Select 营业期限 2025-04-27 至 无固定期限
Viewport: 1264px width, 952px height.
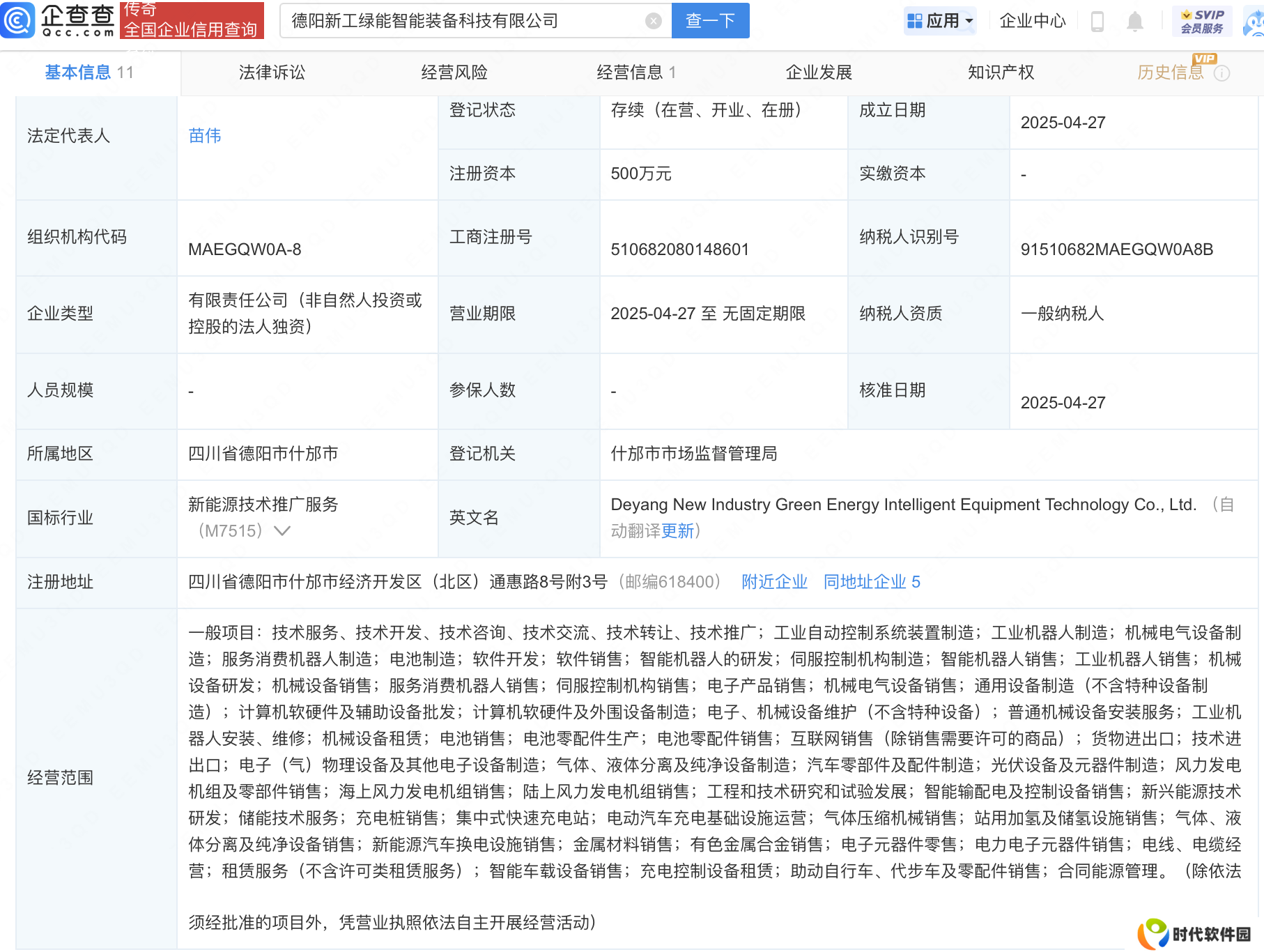pyautogui.click(x=708, y=314)
